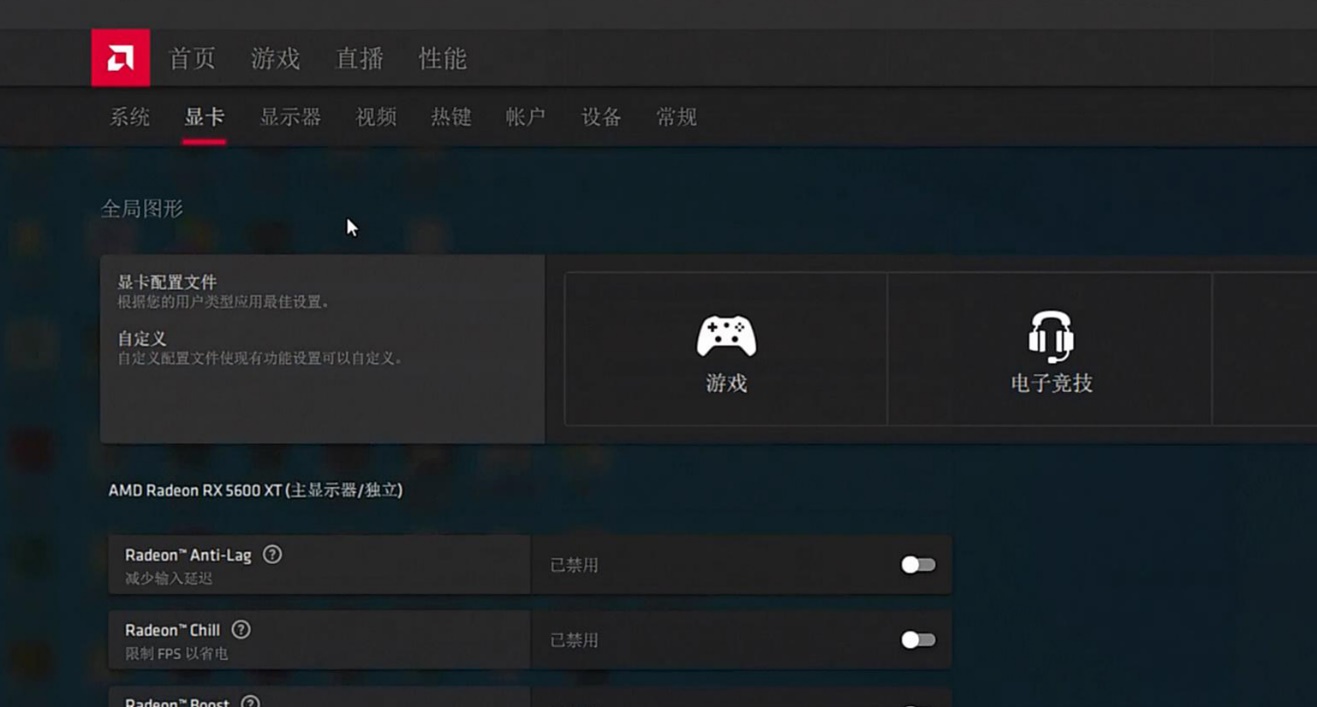Click the 根据您的用户类型应用最佳设置 description
1317x707 pixels.
(224, 302)
